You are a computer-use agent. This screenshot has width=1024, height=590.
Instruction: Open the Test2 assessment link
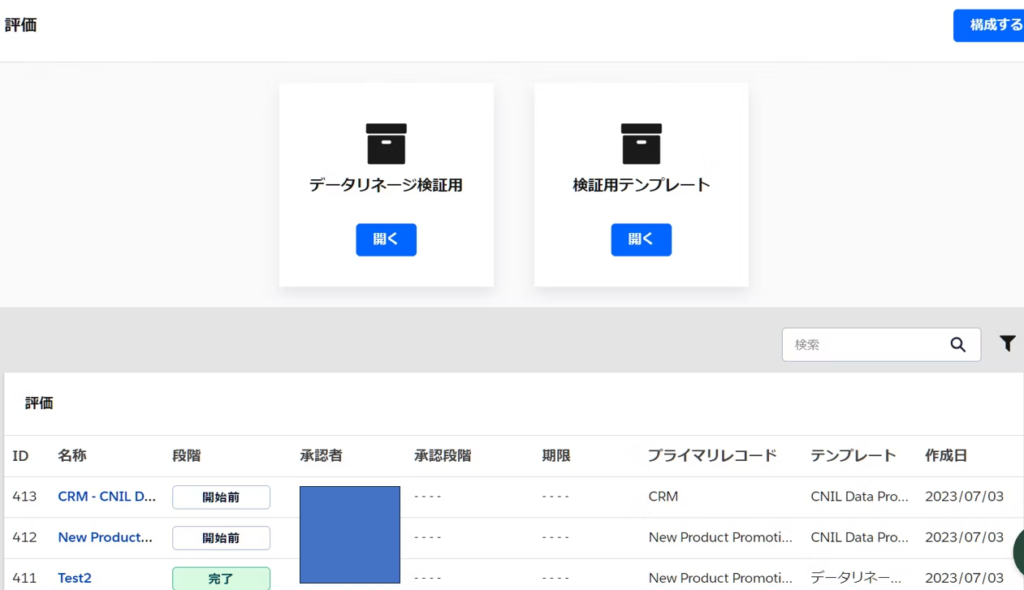coord(75,578)
